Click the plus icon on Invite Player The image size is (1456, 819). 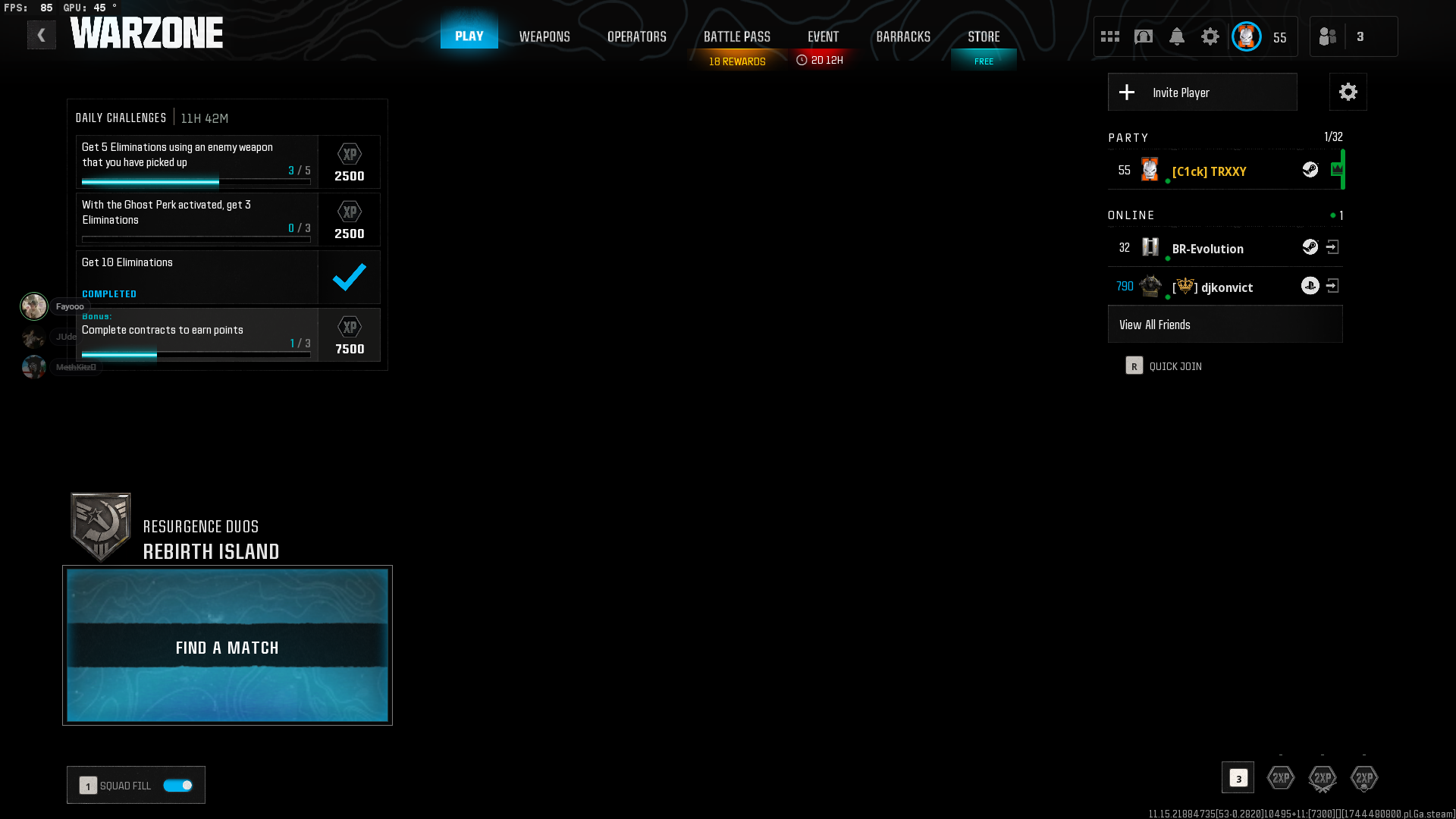pos(1127,92)
